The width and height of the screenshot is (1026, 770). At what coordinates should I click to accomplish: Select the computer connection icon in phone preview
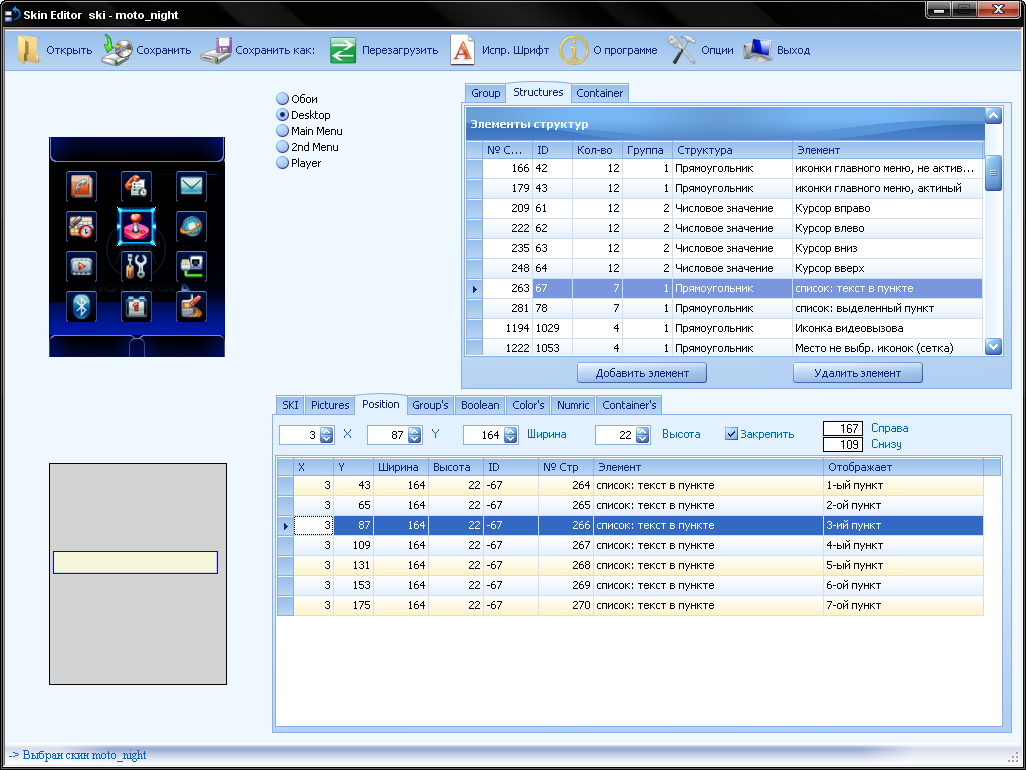coord(191,266)
